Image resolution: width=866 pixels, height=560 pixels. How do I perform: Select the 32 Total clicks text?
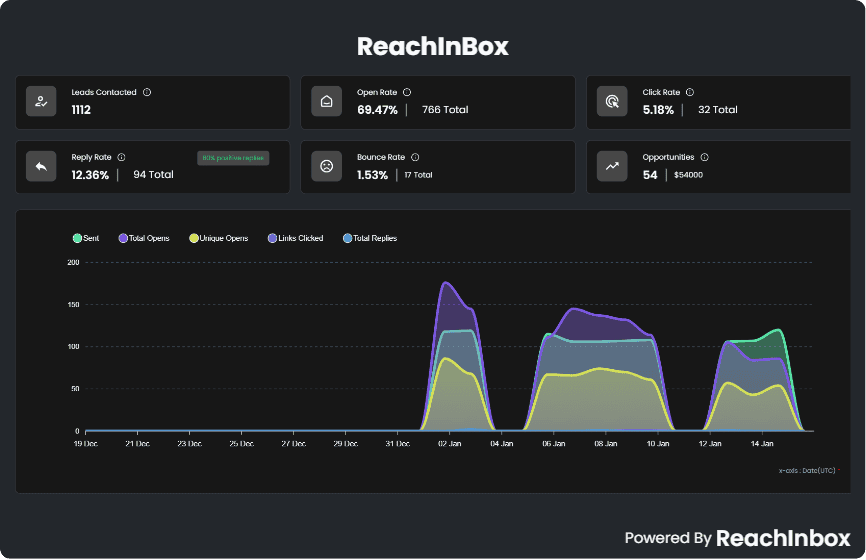click(718, 110)
